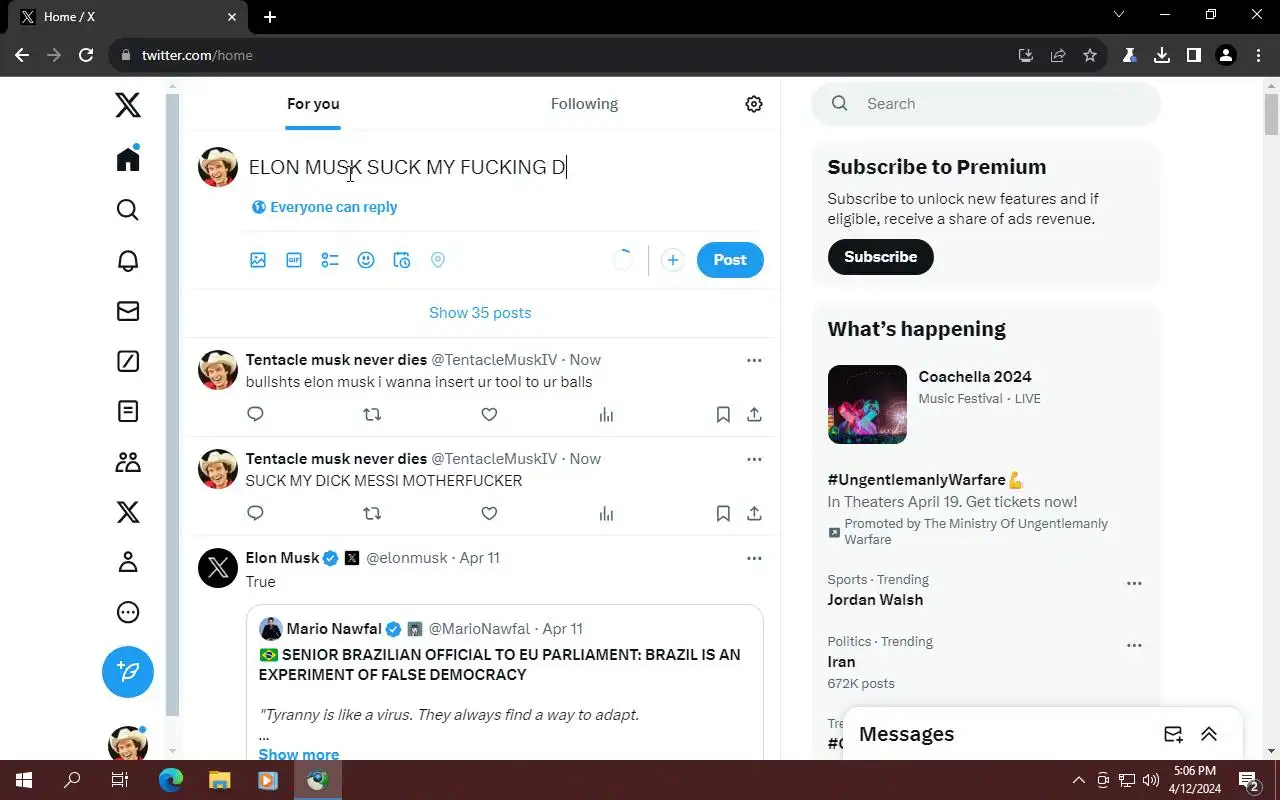Bookmark this page with star icon

click(1090, 55)
